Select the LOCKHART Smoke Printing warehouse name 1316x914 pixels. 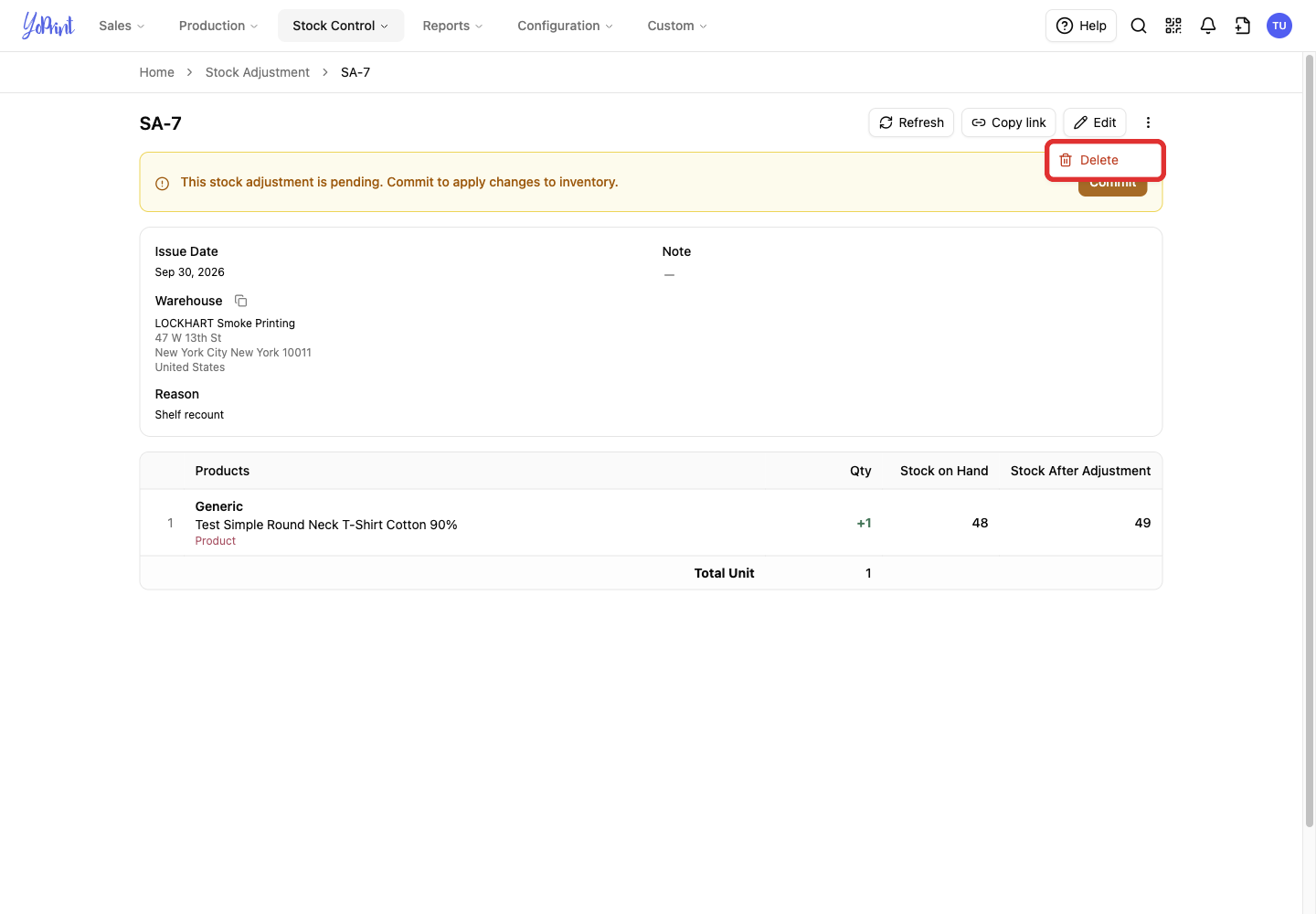(x=225, y=324)
